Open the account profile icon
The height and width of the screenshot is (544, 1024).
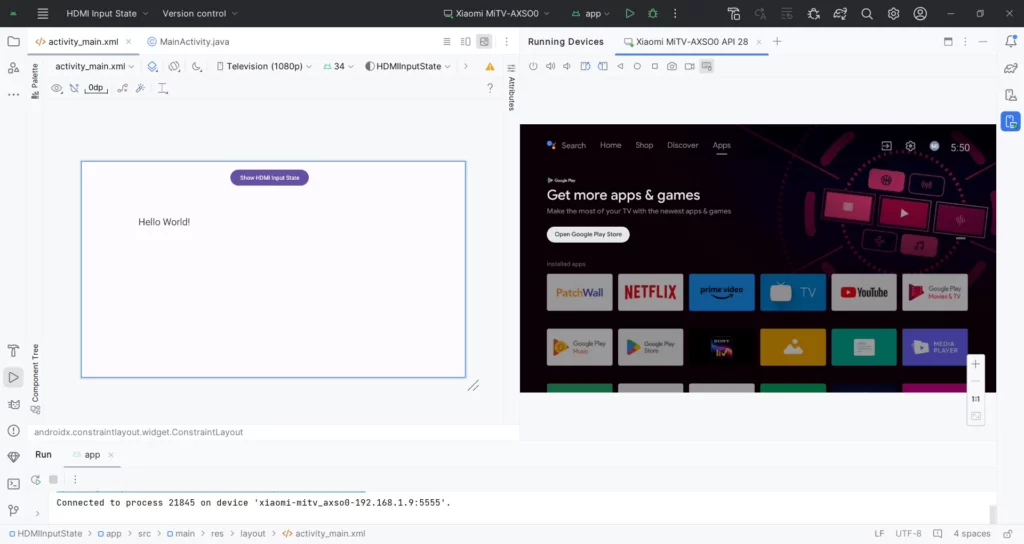920,13
